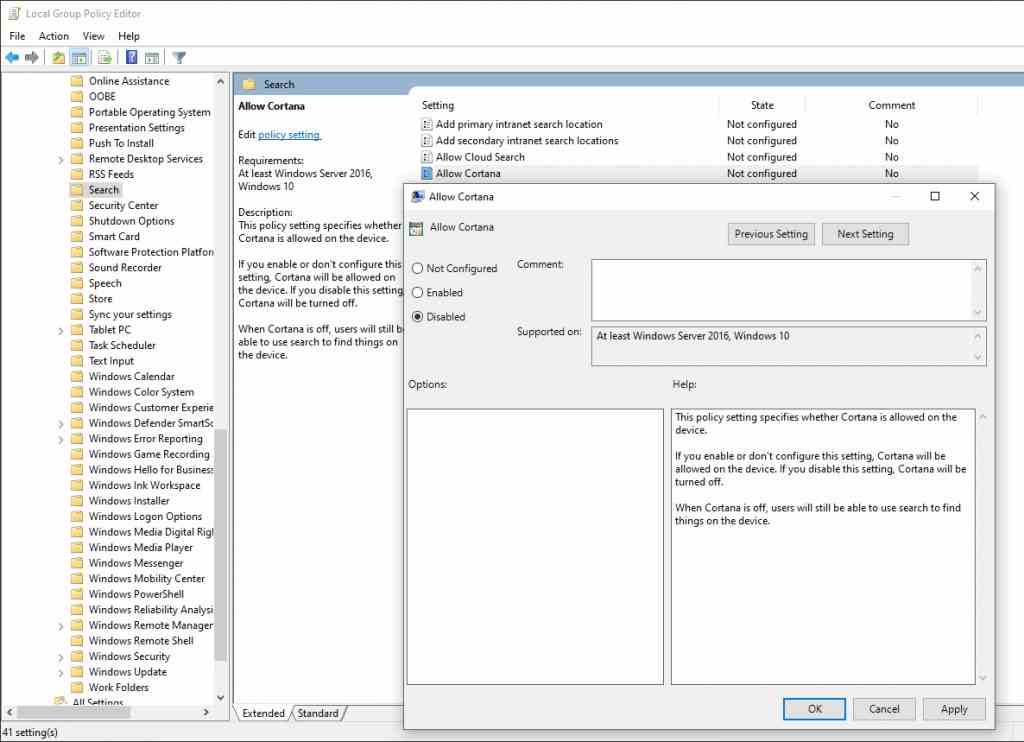Click the Next Setting button
This screenshot has width=1024, height=742.
click(x=865, y=234)
